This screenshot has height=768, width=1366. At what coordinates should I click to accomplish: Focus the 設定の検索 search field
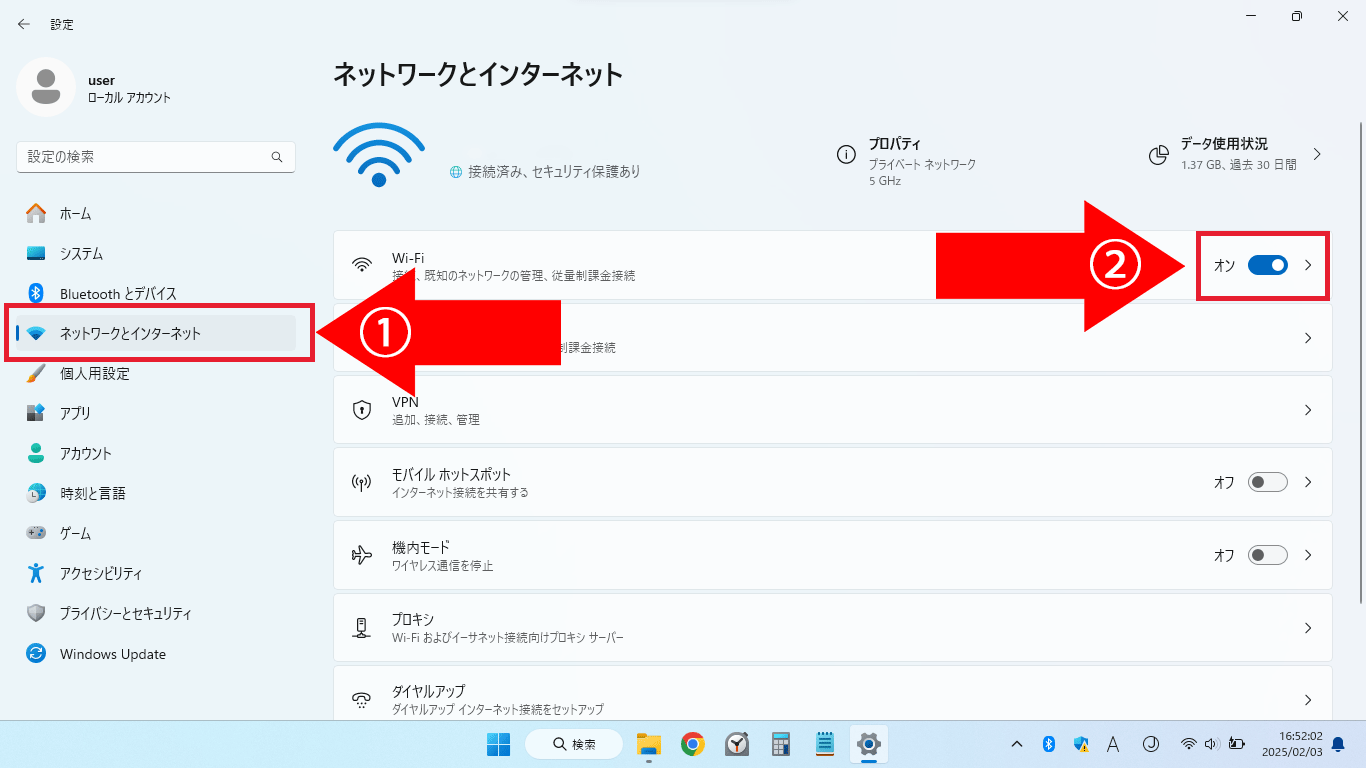tap(145, 157)
